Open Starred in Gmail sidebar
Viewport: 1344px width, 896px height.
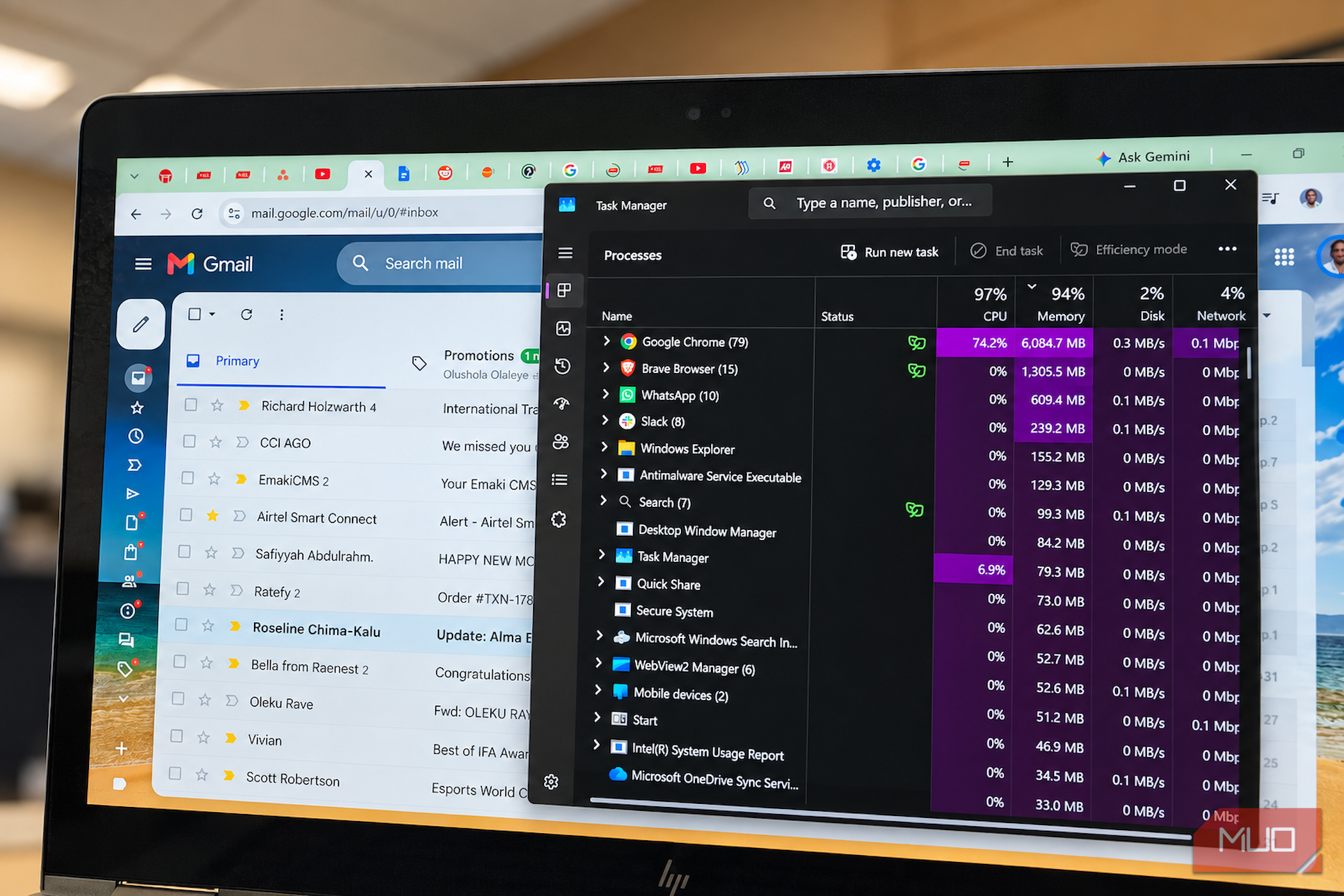pyautogui.click(x=137, y=408)
